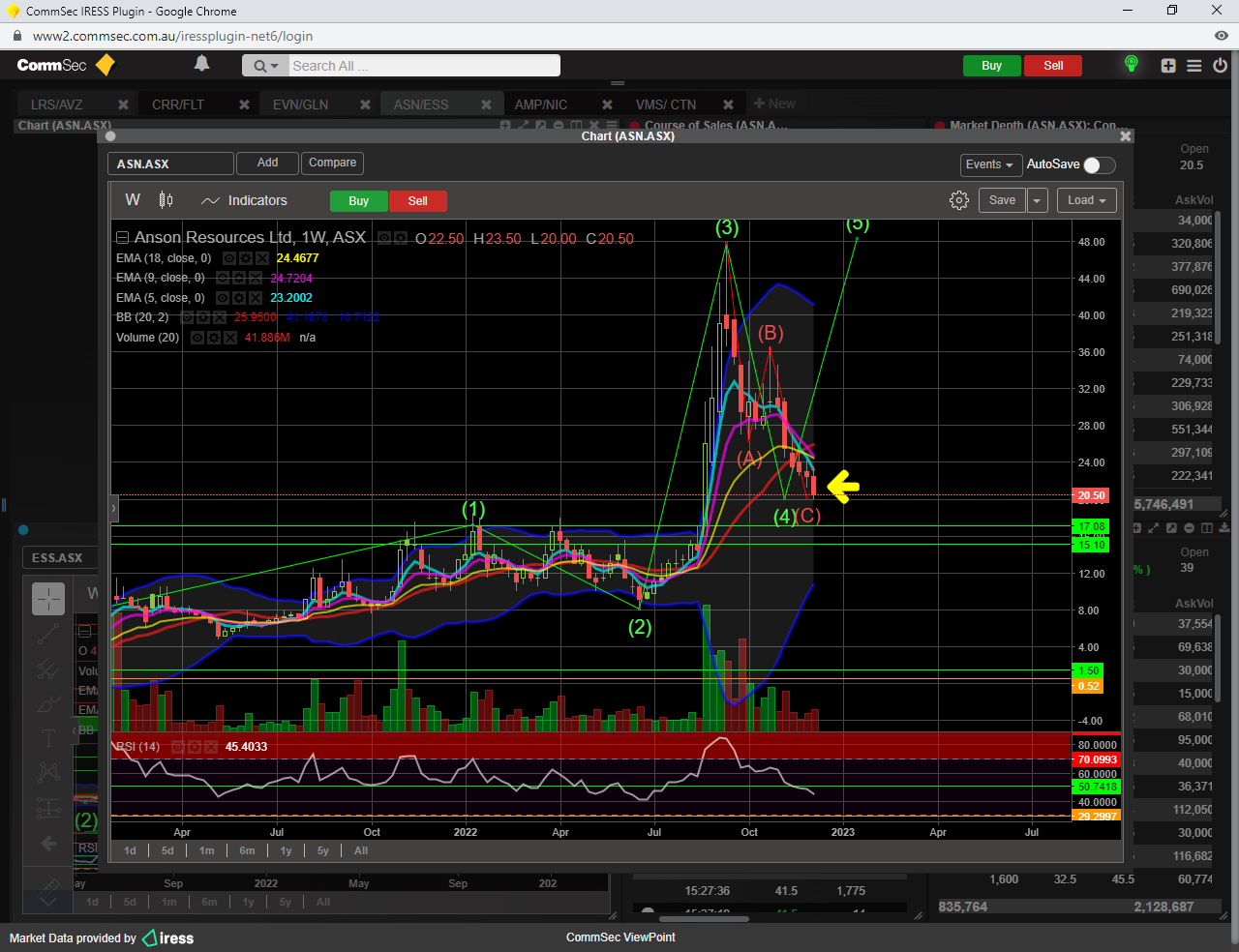Click back arrow in ESS chart toolbar

(48, 844)
